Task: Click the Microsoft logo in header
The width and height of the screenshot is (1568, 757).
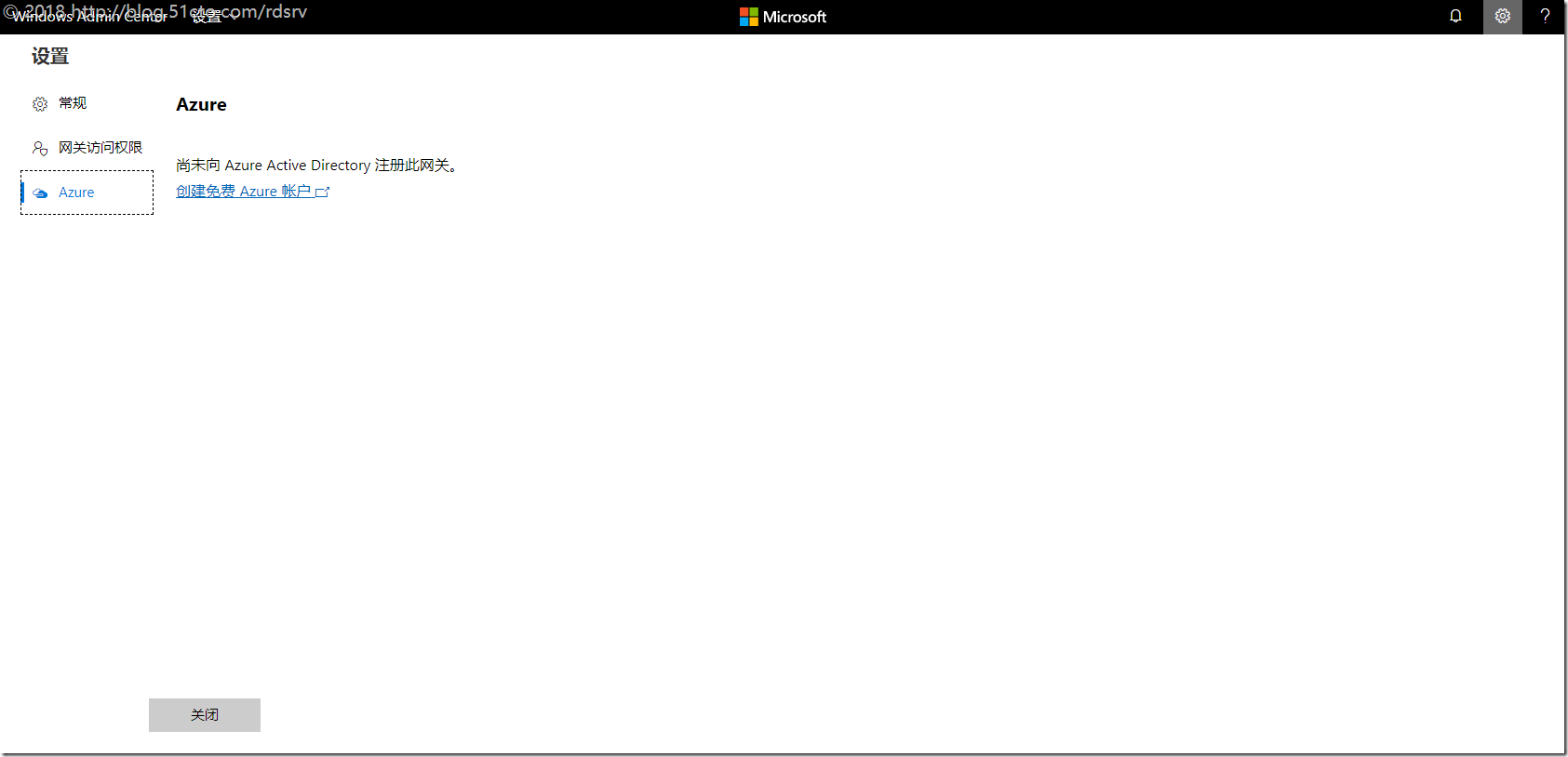Action: click(x=783, y=17)
